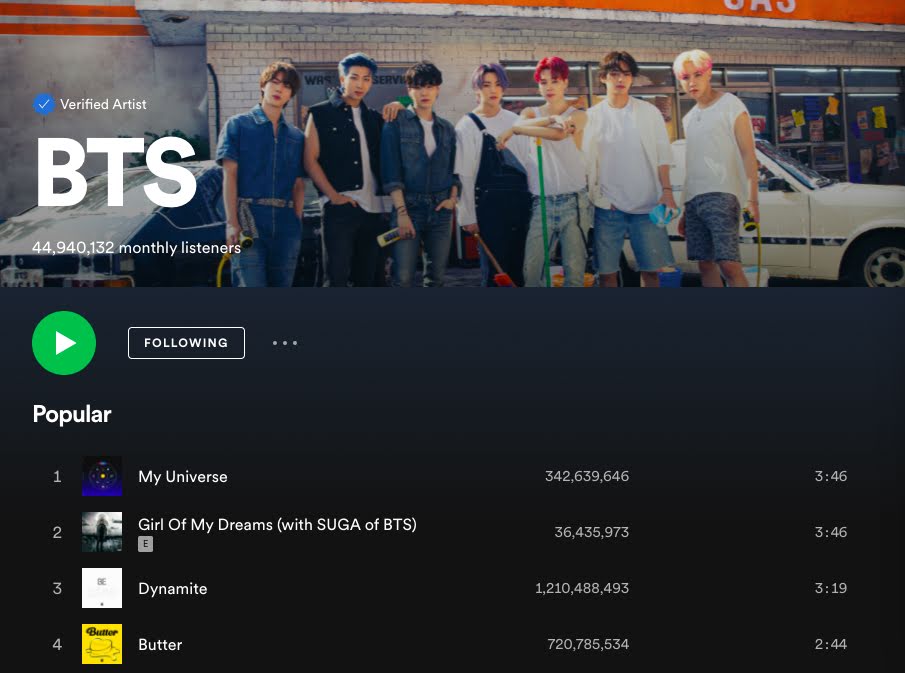The image size is (905, 673).
Task: Click the 44,940,132 monthly listeners text
Action: point(136,248)
